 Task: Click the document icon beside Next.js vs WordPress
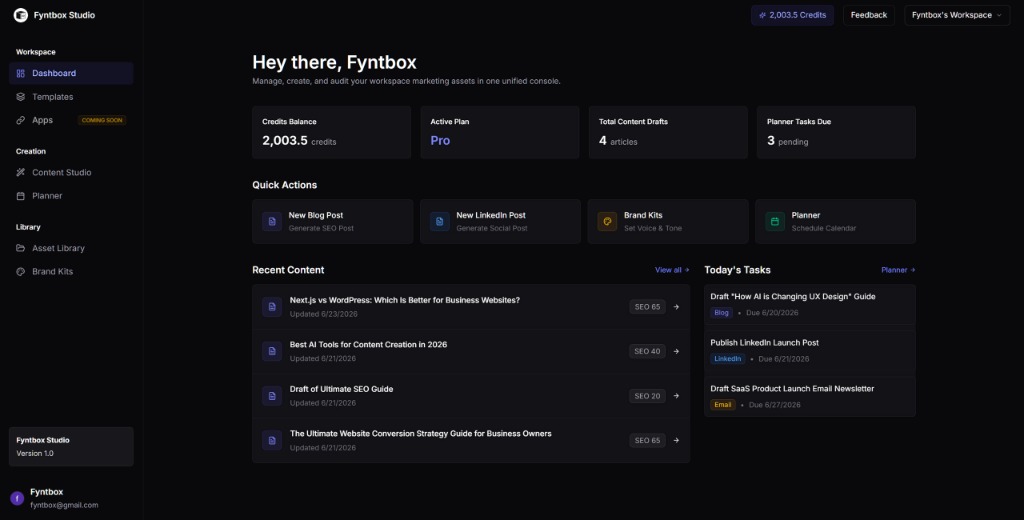[x=272, y=307]
